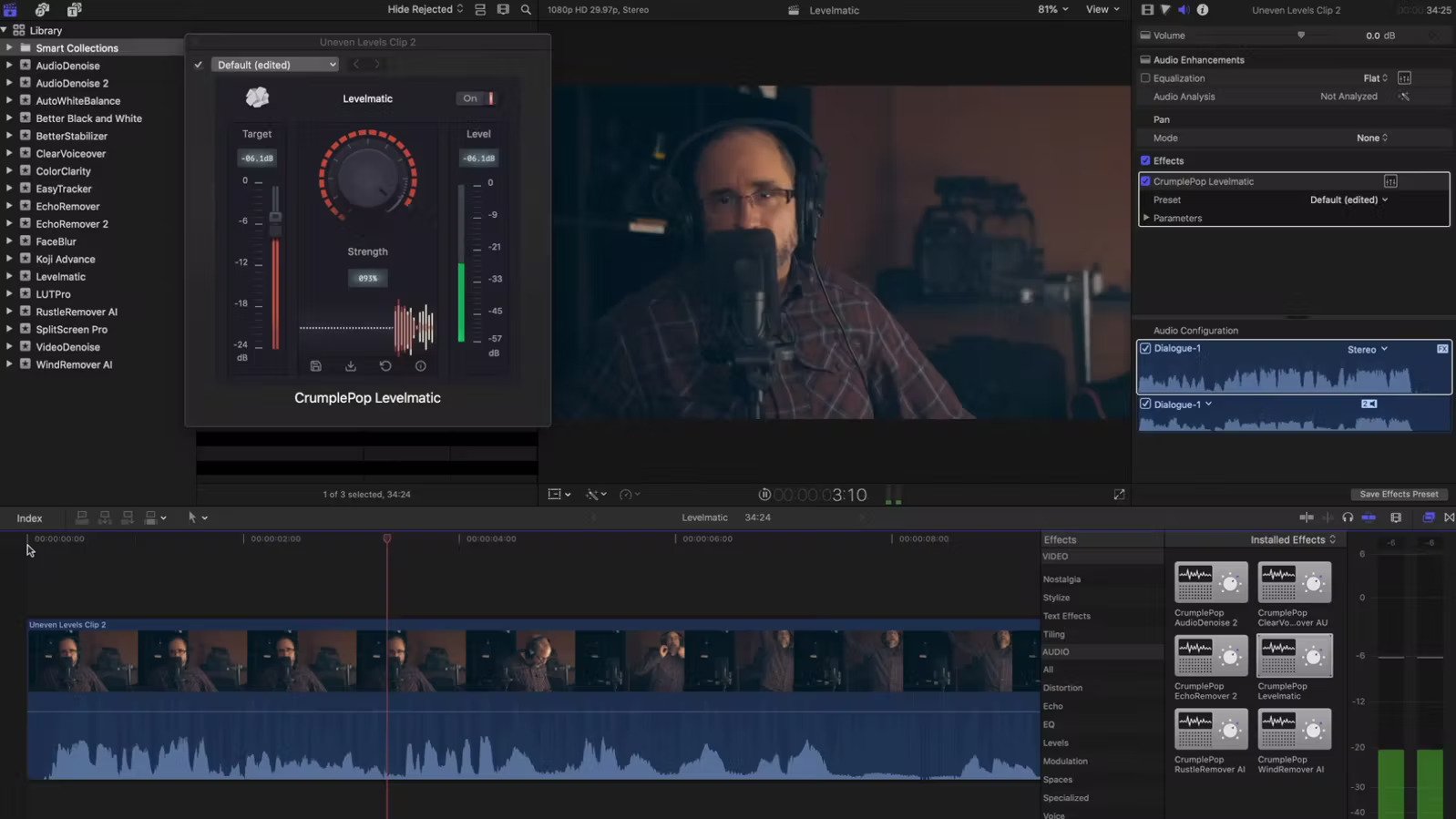Click the reset icon in Levelmatic
The width and height of the screenshot is (1456, 819).
pyautogui.click(x=385, y=366)
